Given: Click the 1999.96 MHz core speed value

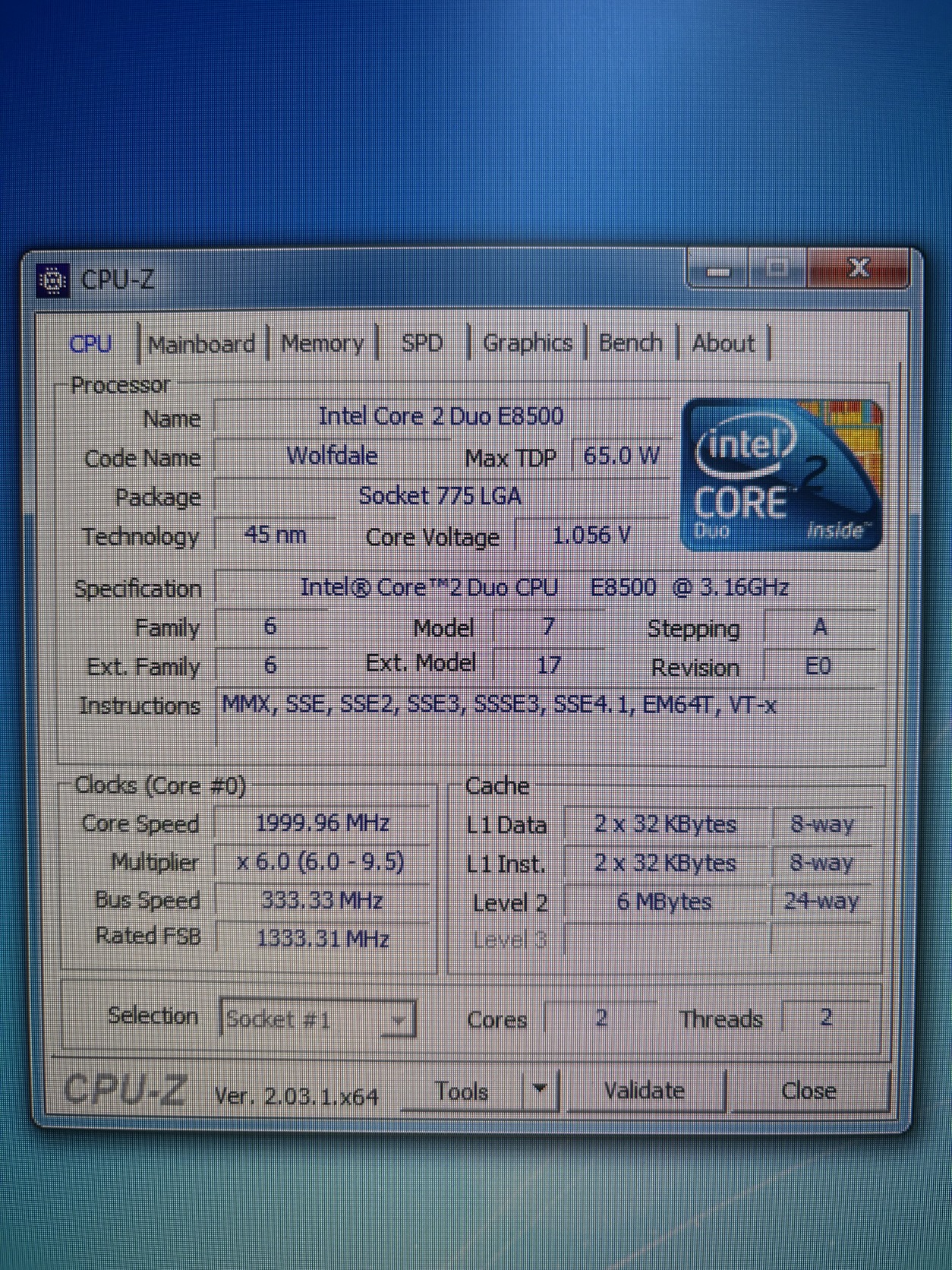Looking at the screenshot, I should click(x=323, y=823).
